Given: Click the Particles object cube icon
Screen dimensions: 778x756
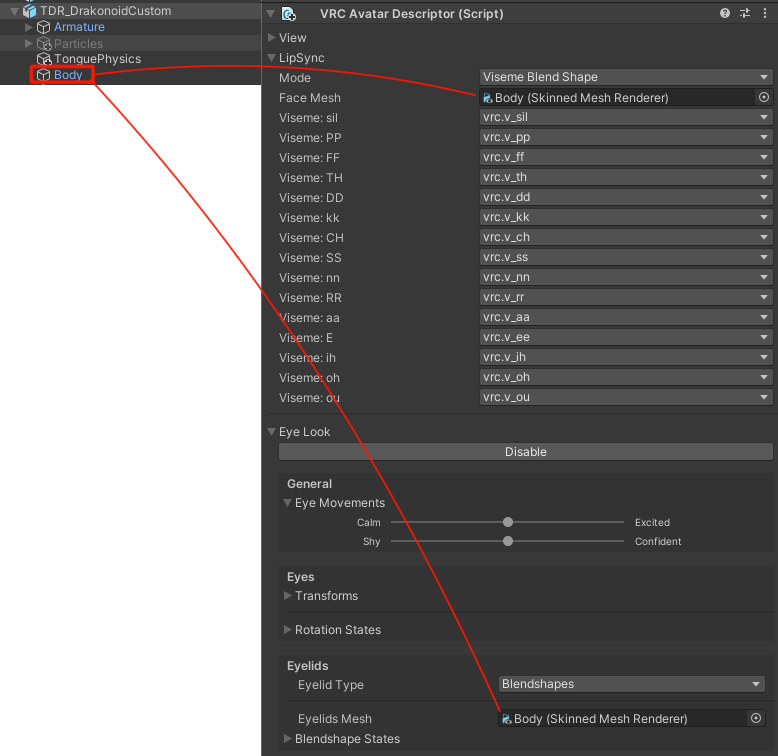Looking at the screenshot, I should point(44,43).
